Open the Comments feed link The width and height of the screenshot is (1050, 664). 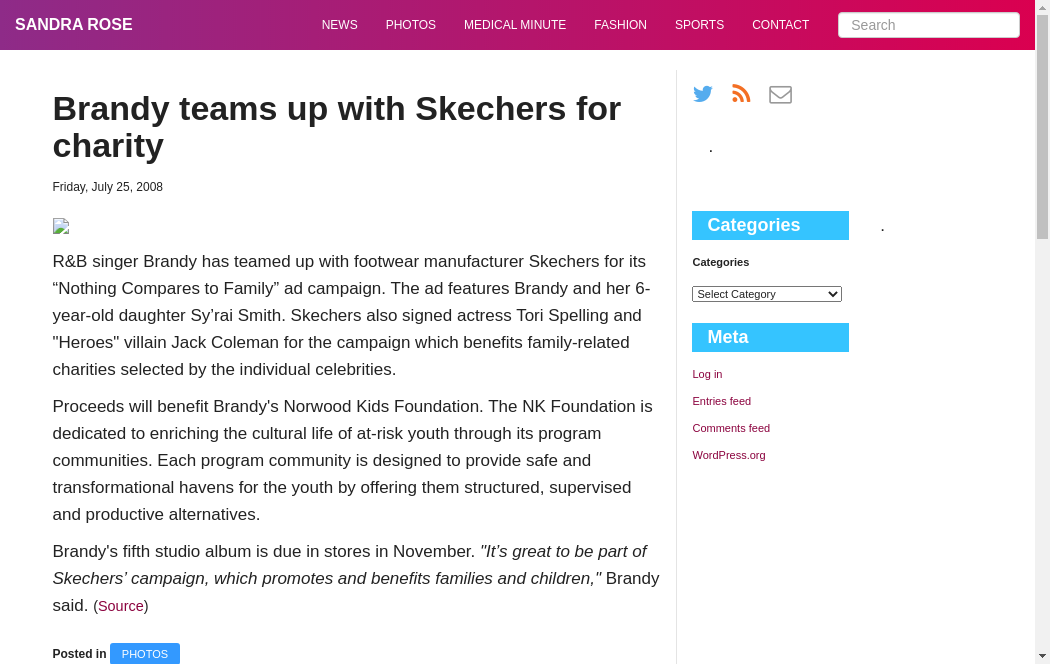click(731, 428)
